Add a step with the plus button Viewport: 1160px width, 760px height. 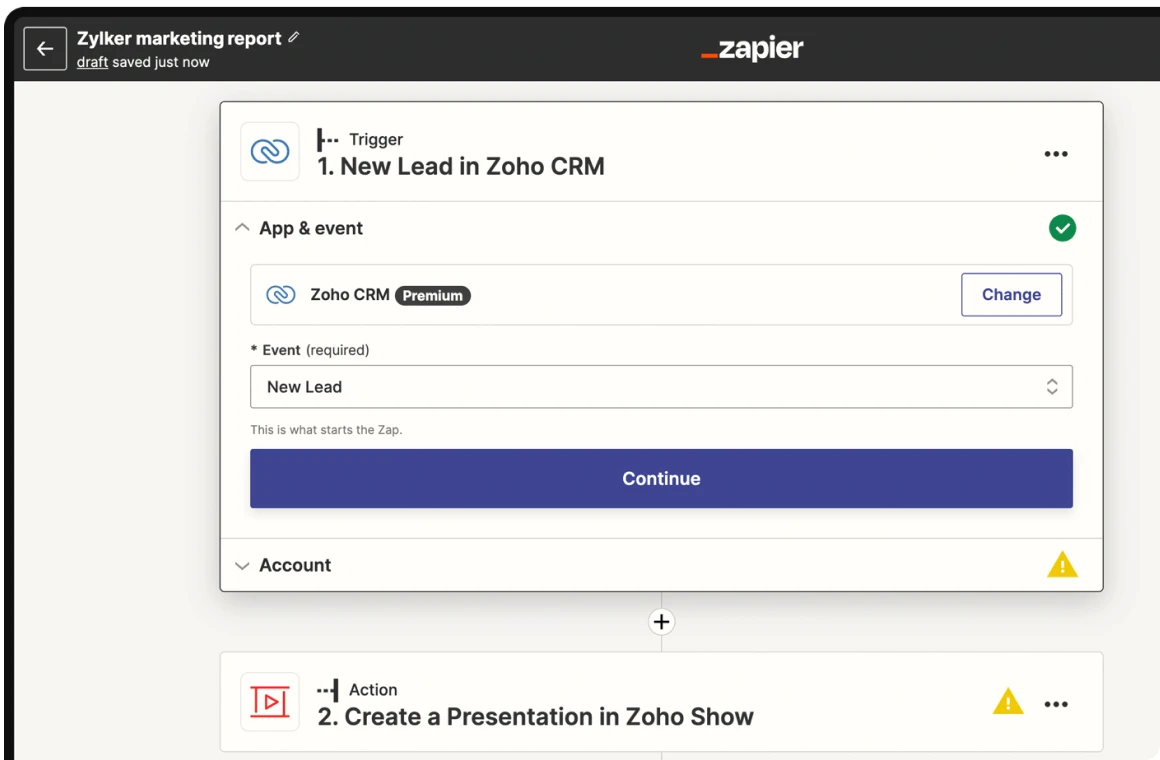[x=661, y=622]
